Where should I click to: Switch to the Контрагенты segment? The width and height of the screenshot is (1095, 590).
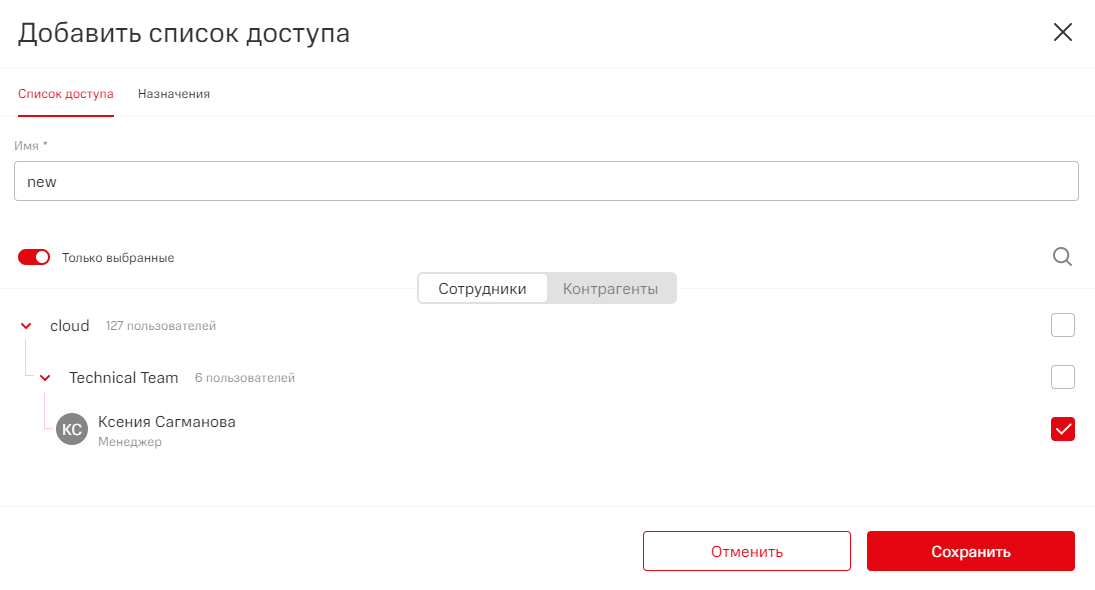(x=610, y=289)
